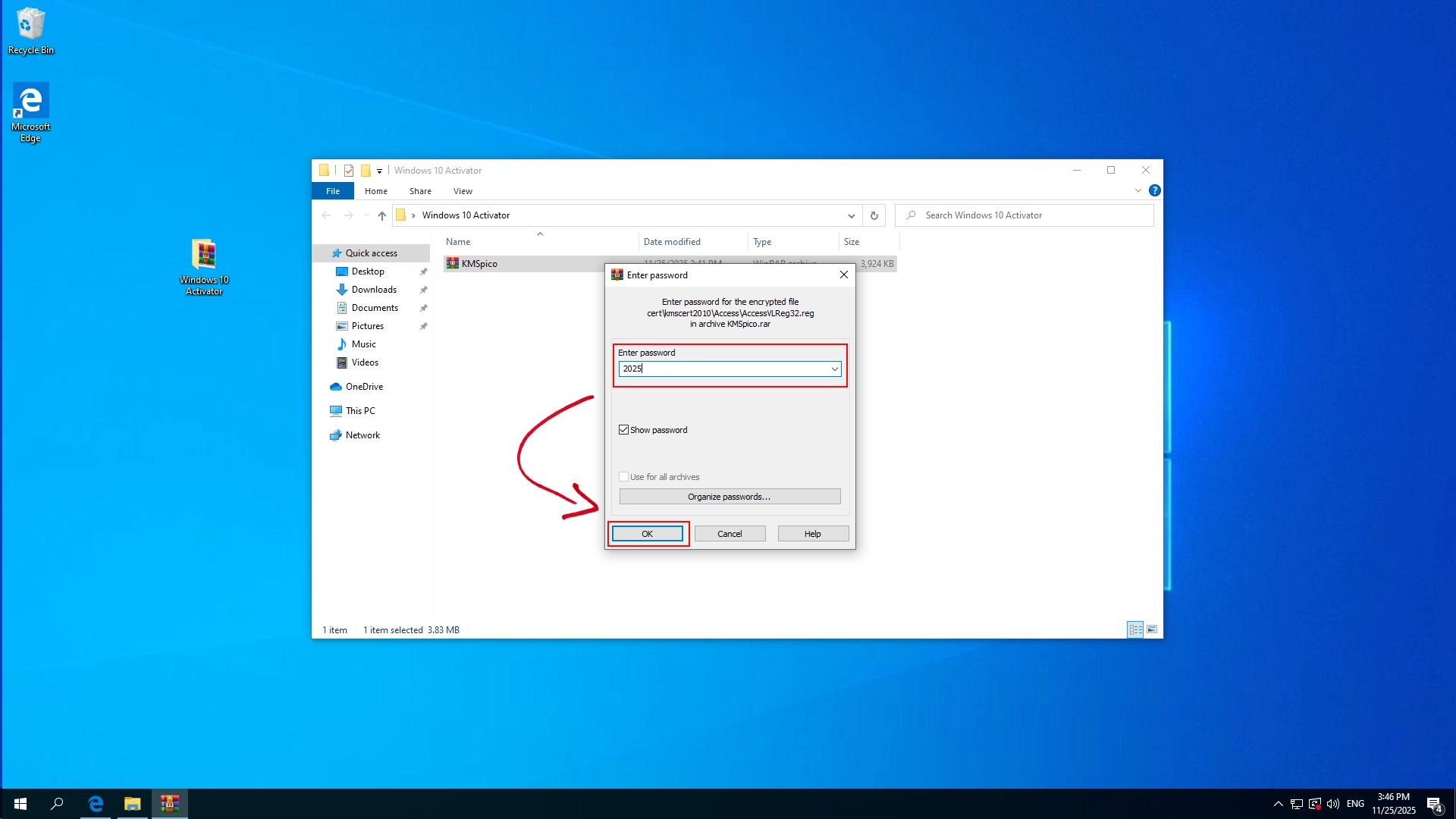The image size is (1456, 819).
Task: Open the File ribbon tab
Action: 333,191
